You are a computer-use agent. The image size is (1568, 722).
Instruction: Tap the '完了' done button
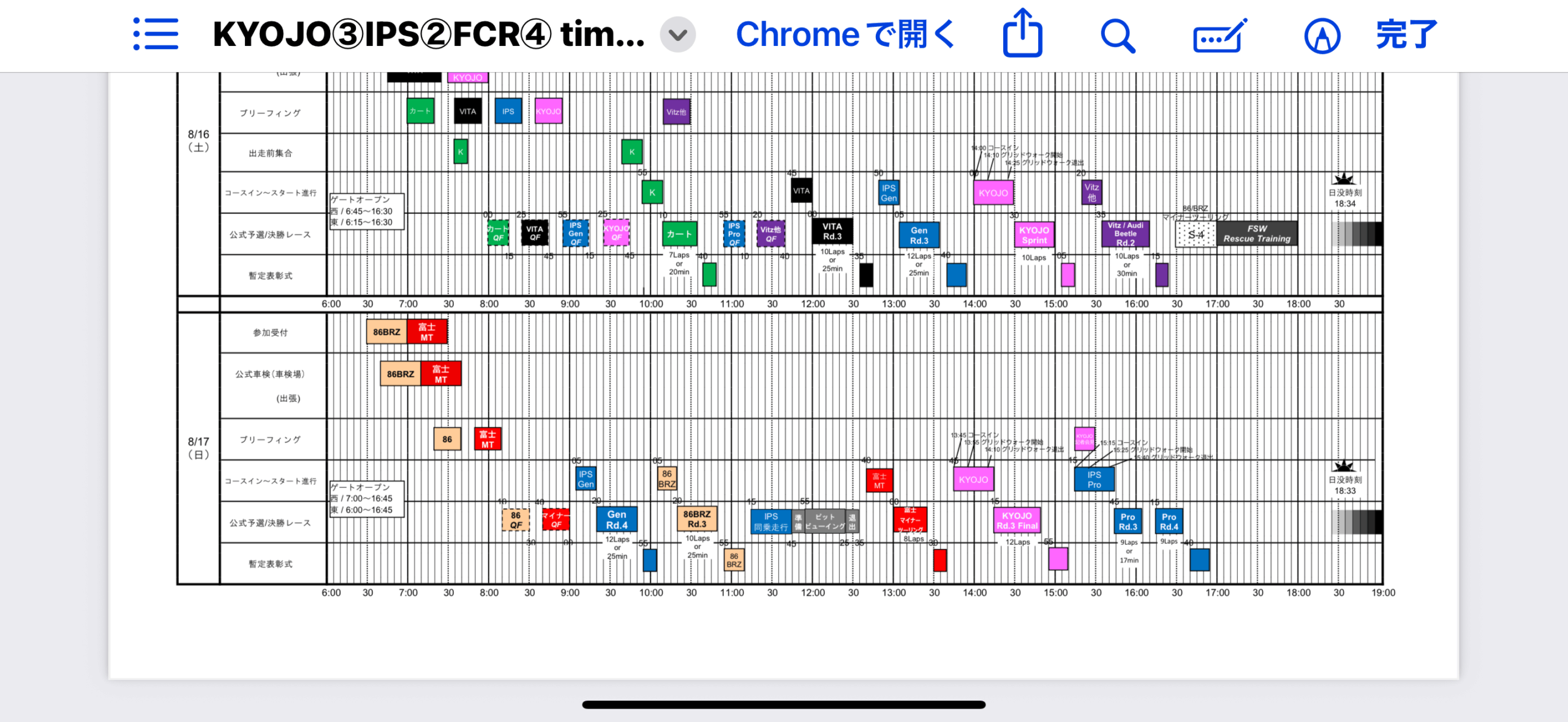tap(1406, 34)
